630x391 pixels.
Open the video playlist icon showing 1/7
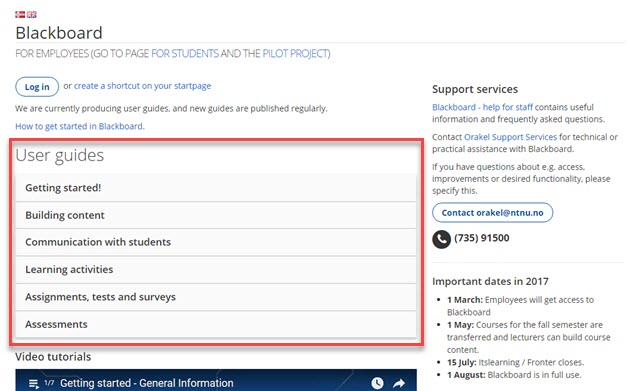(x=34, y=383)
